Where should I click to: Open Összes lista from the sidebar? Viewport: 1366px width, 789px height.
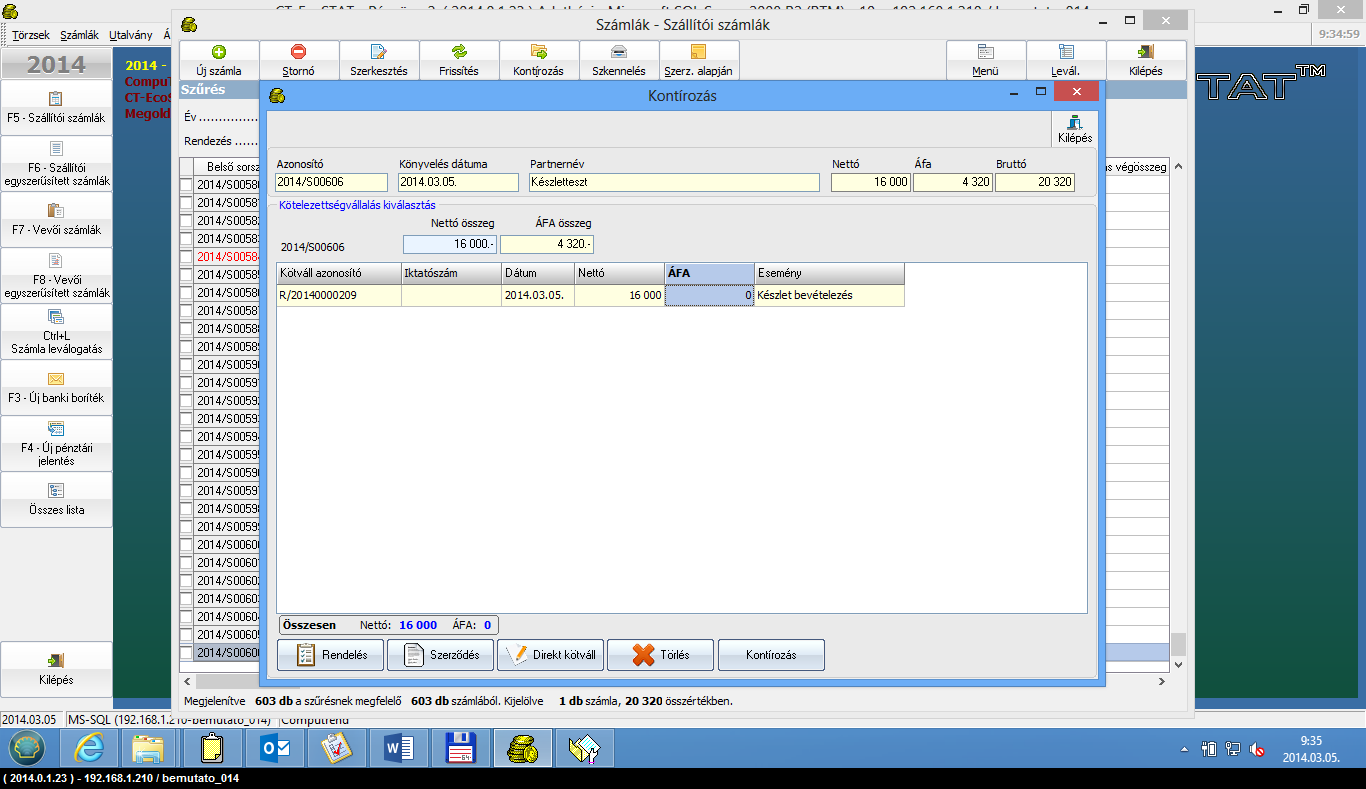[56, 500]
